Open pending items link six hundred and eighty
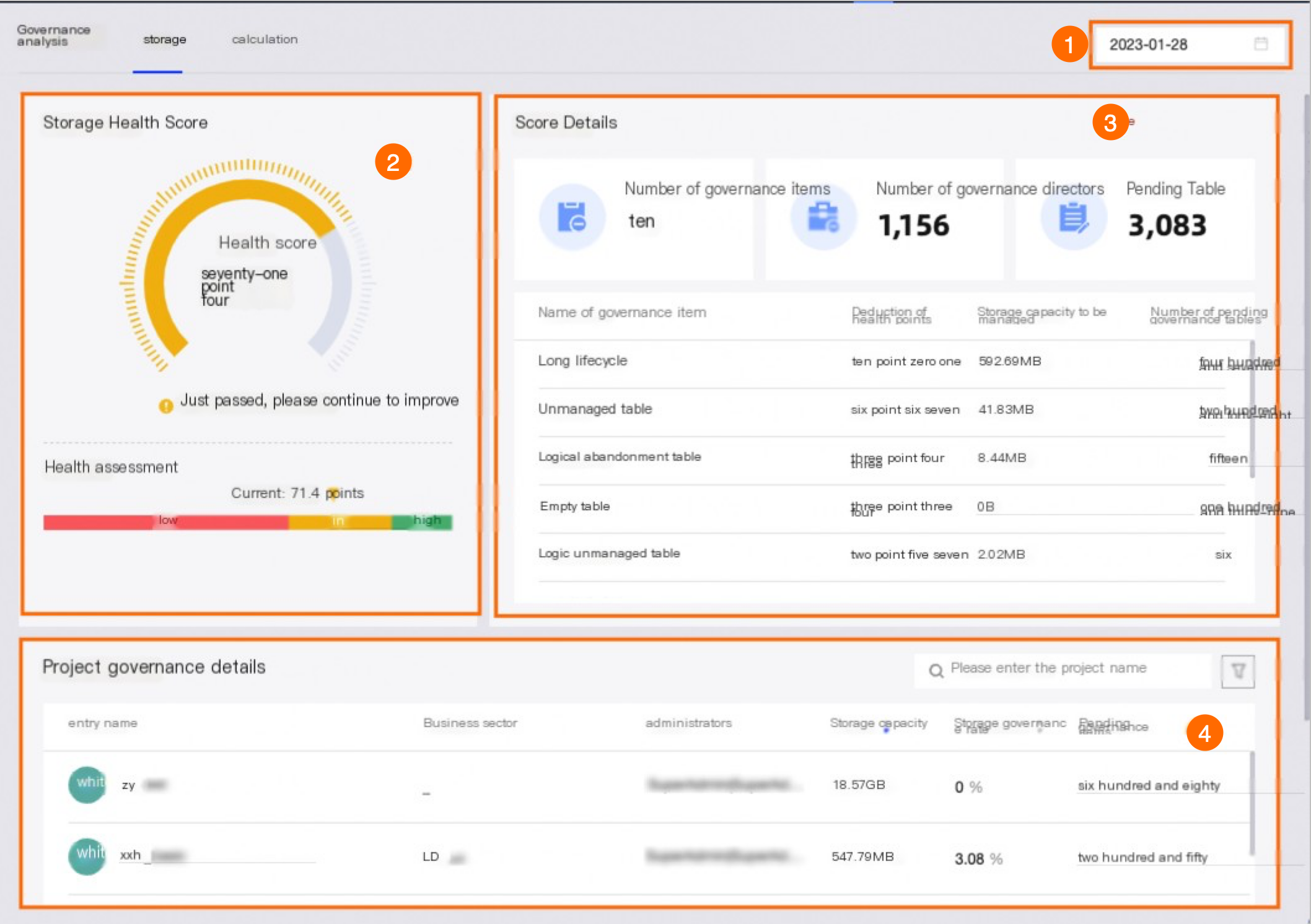Screen dimensions: 1311x924 click(1149, 785)
